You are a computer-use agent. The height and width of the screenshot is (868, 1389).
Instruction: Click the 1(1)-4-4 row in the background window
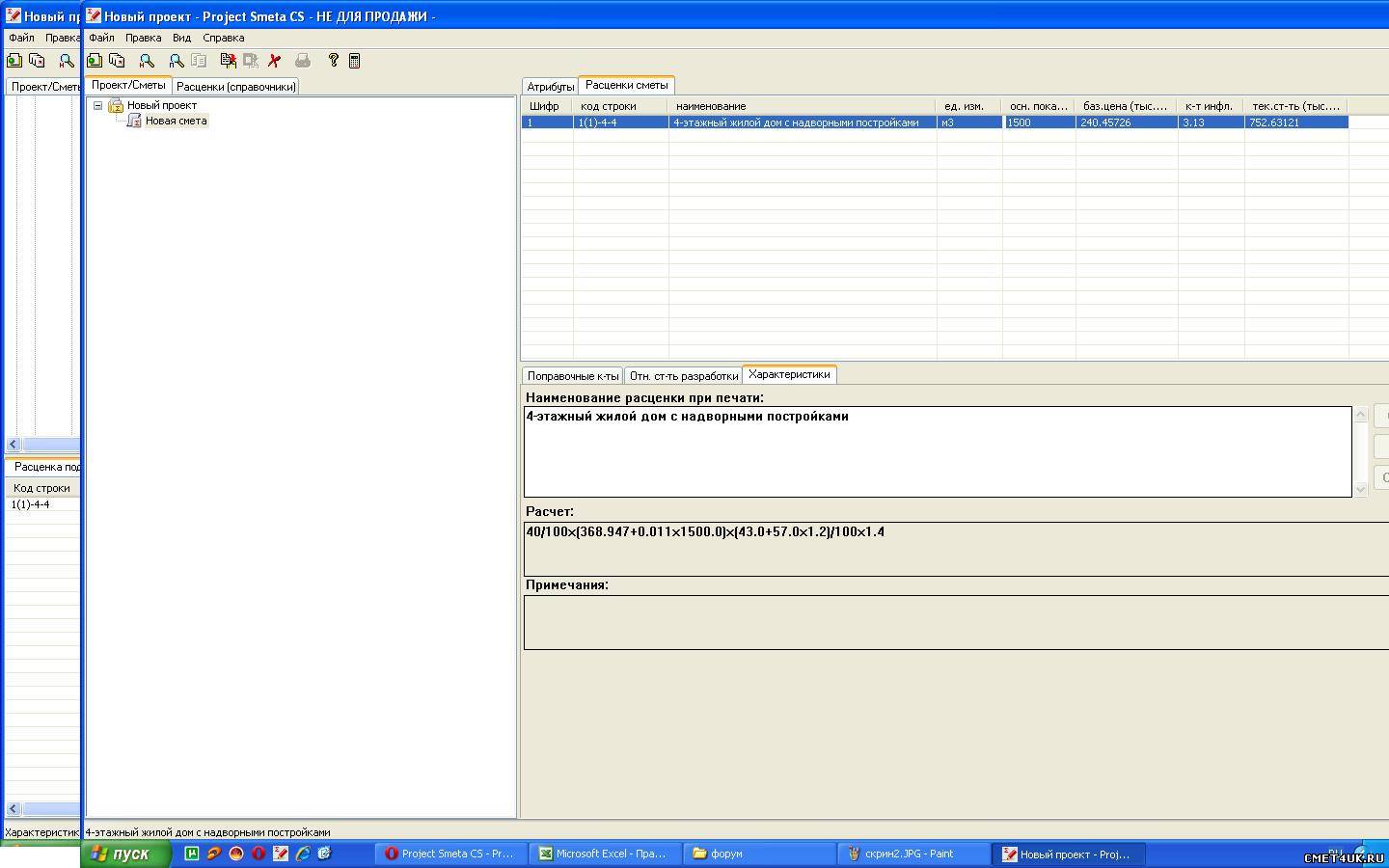(x=42, y=504)
